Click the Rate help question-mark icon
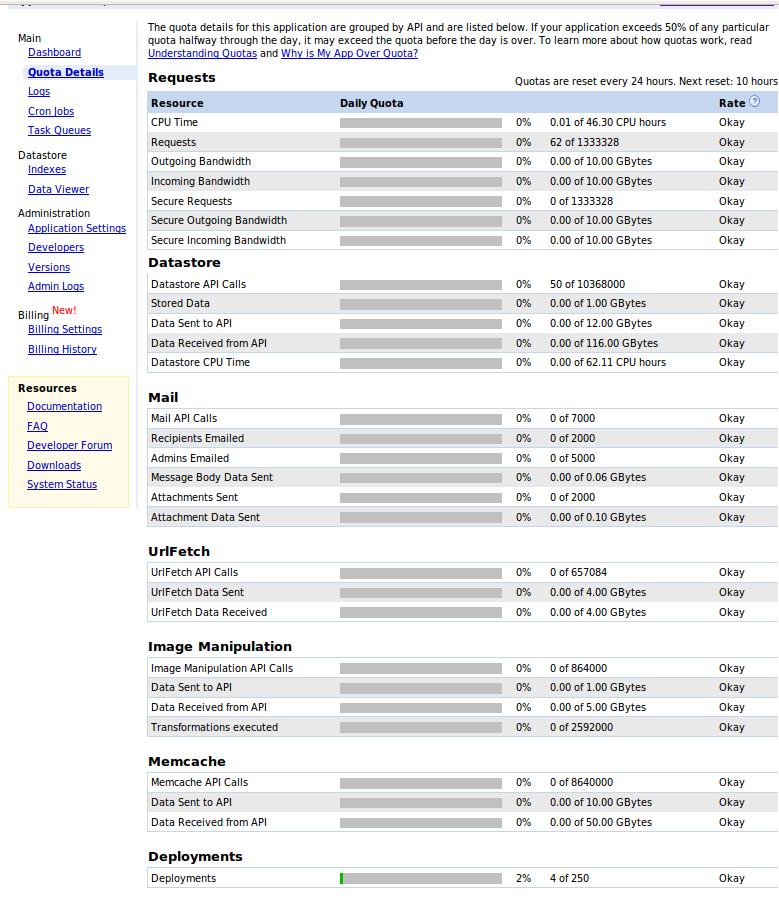779x900 pixels. pos(754,102)
